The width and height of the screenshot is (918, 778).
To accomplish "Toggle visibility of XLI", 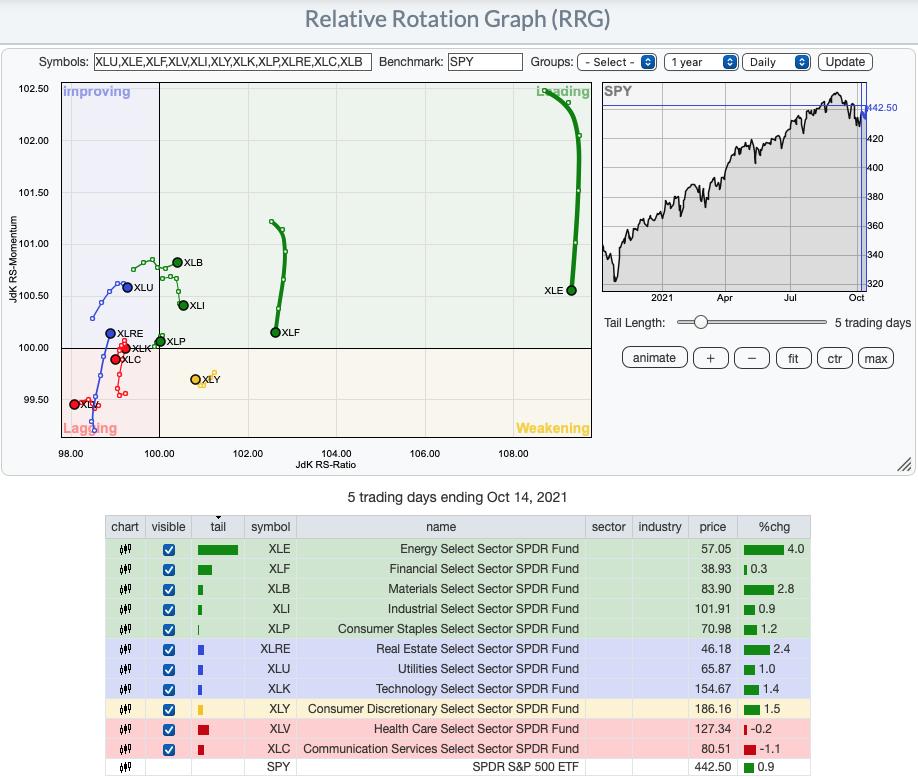I will tap(169, 609).
